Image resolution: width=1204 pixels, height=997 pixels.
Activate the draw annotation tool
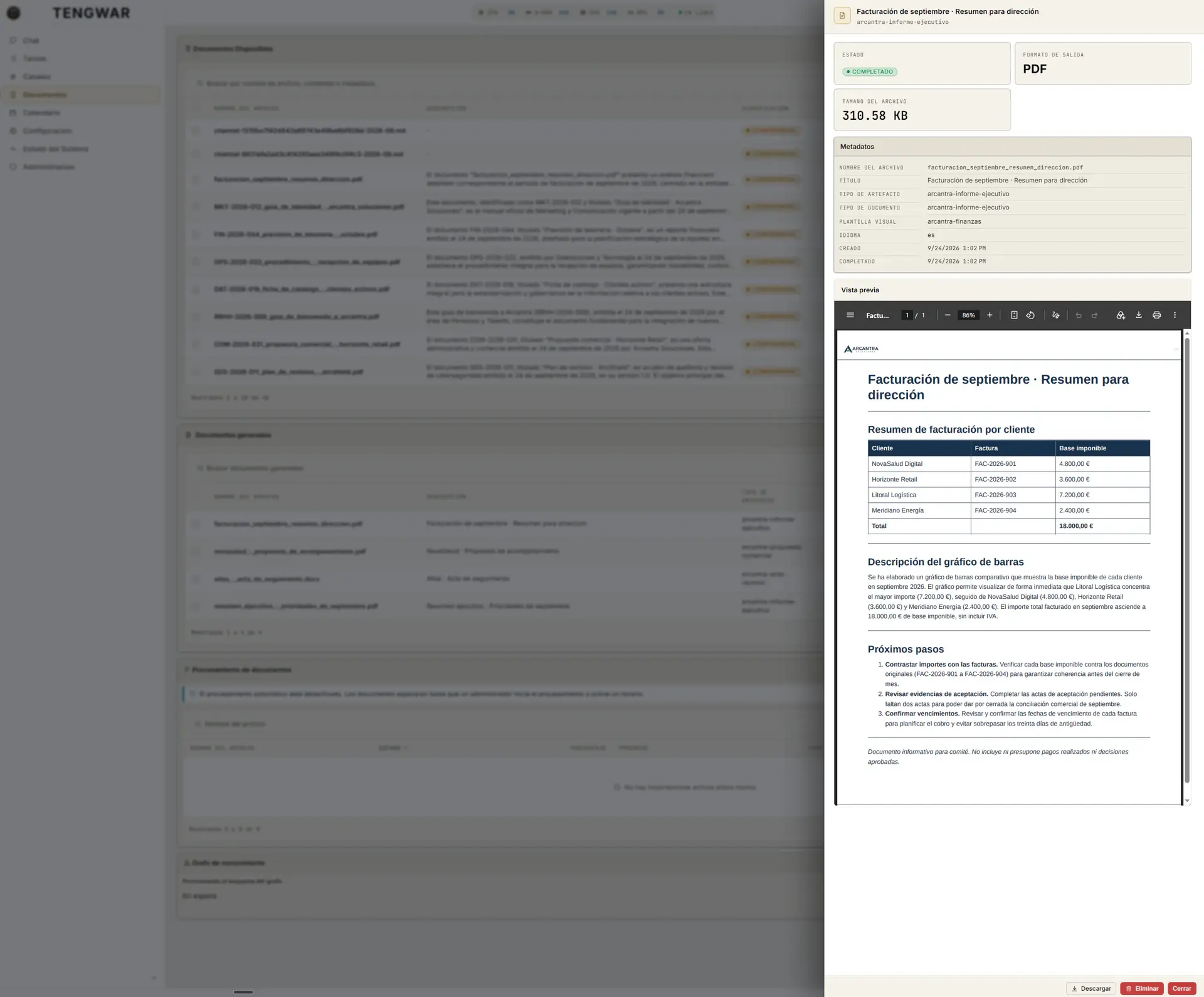[x=1056, y=315]
